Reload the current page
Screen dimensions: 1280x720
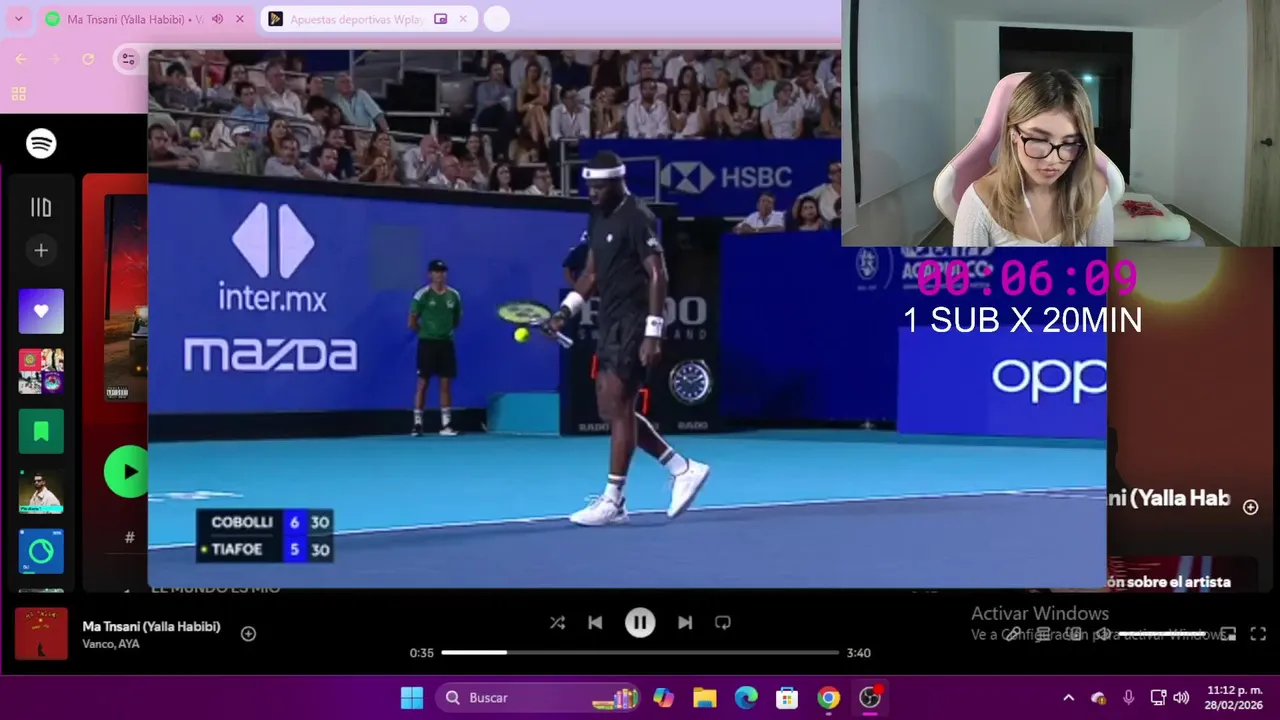(88, 59)
